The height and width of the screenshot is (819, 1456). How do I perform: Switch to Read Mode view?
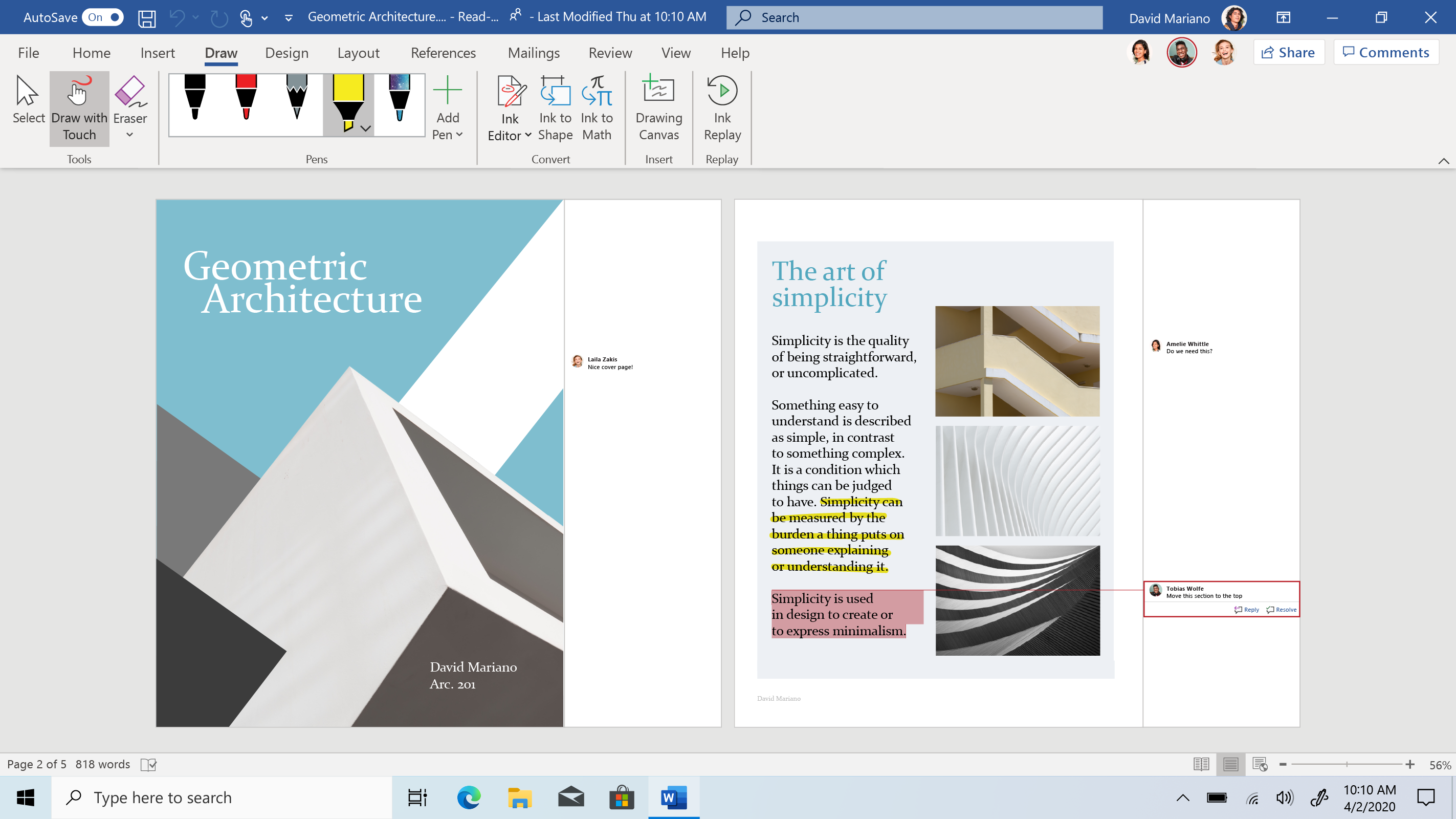[1201, 764]
